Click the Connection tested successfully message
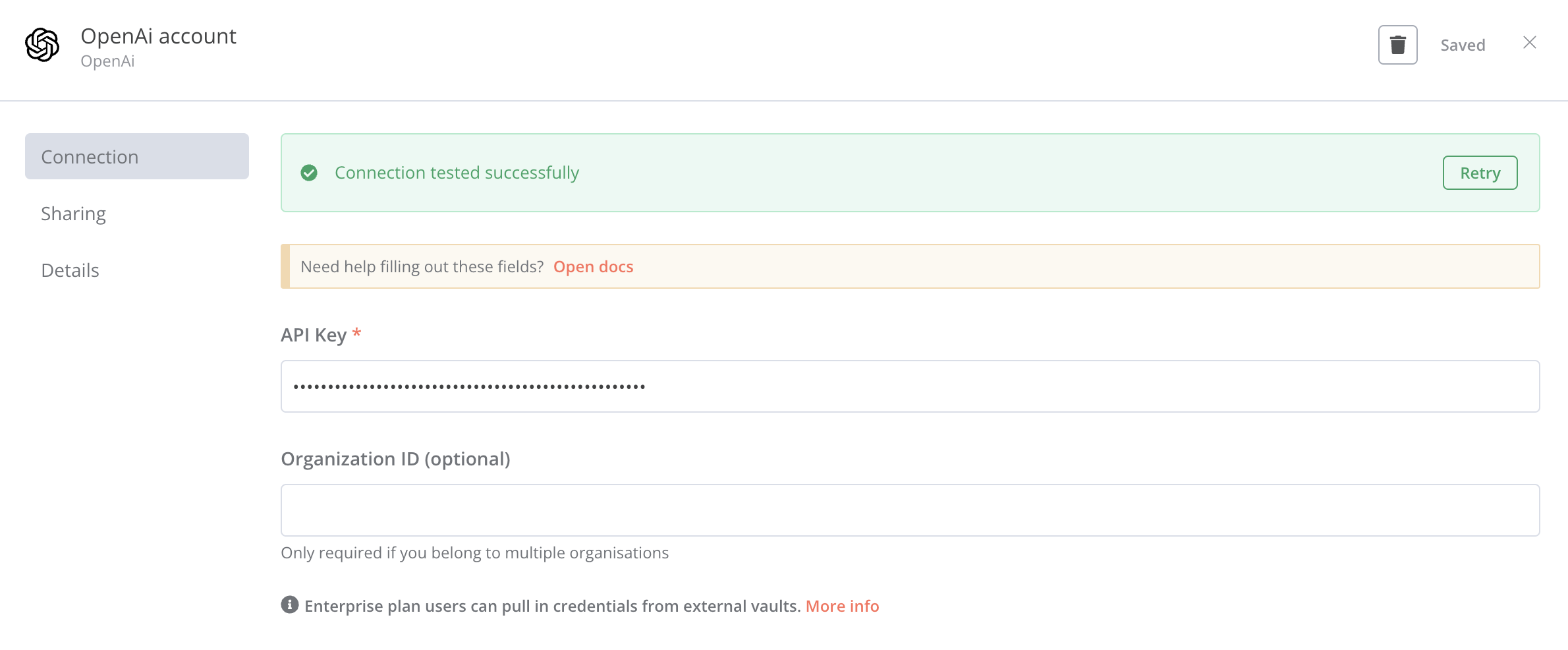The height and width of the screenshot is (650, 1568). [457, 173]
